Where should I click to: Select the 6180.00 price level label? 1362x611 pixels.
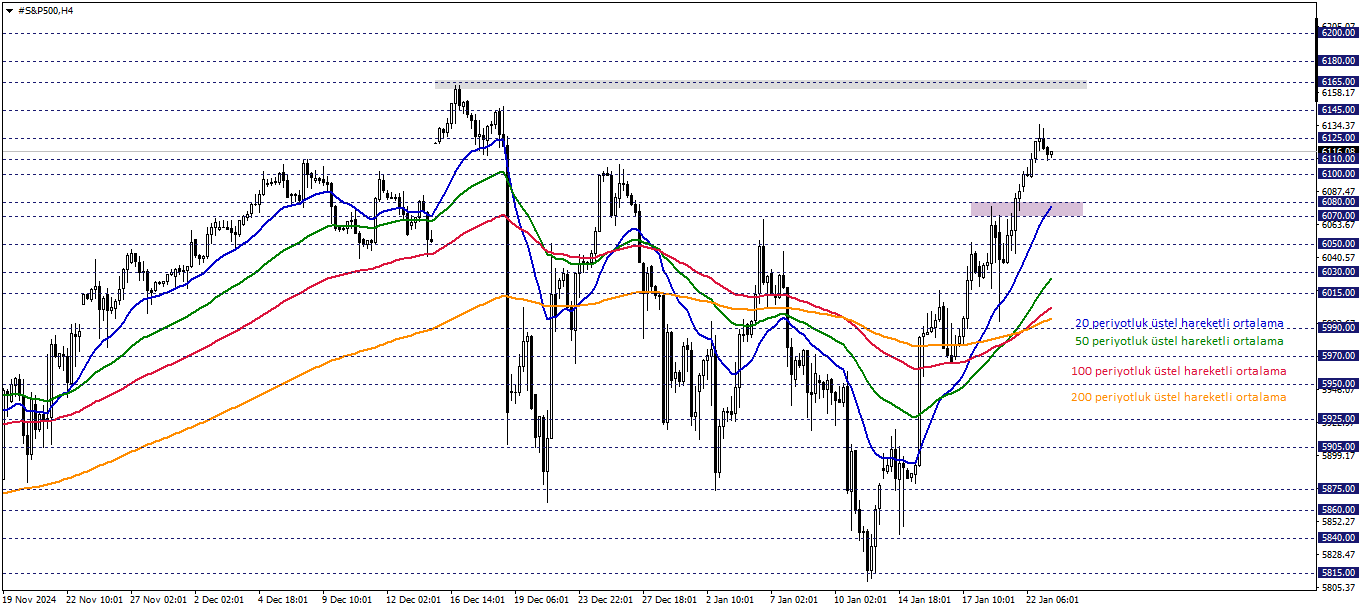pos(1338,60)
